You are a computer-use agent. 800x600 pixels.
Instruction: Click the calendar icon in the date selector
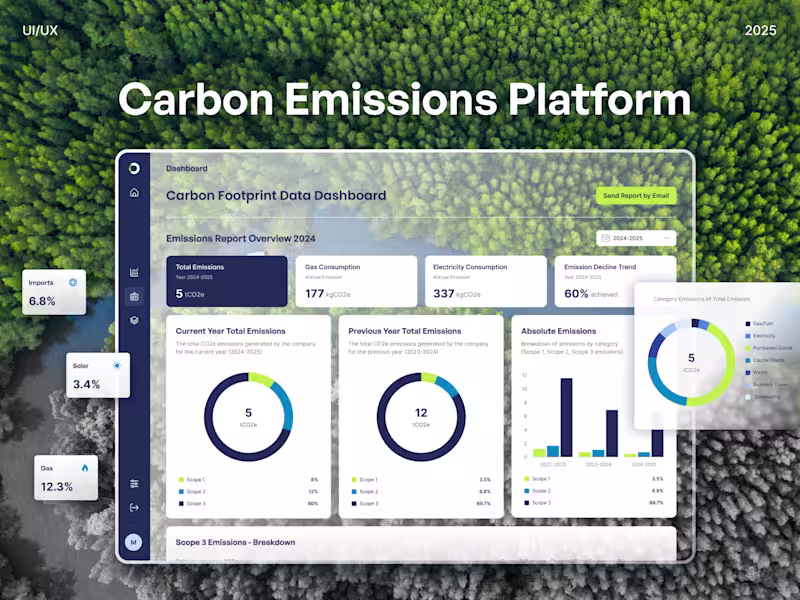(x=606, y=238)
